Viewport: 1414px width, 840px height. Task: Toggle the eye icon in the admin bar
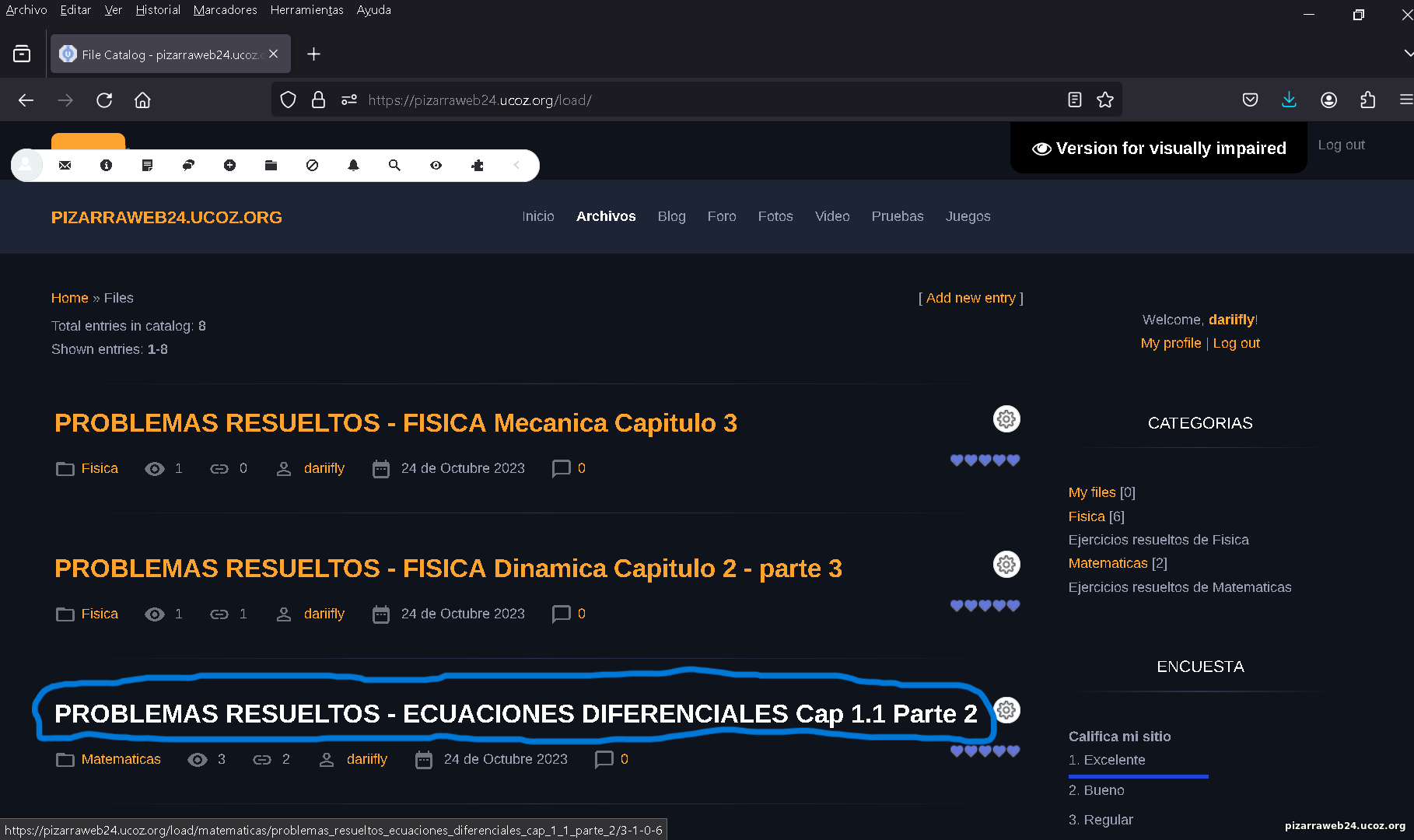[436, 166]
